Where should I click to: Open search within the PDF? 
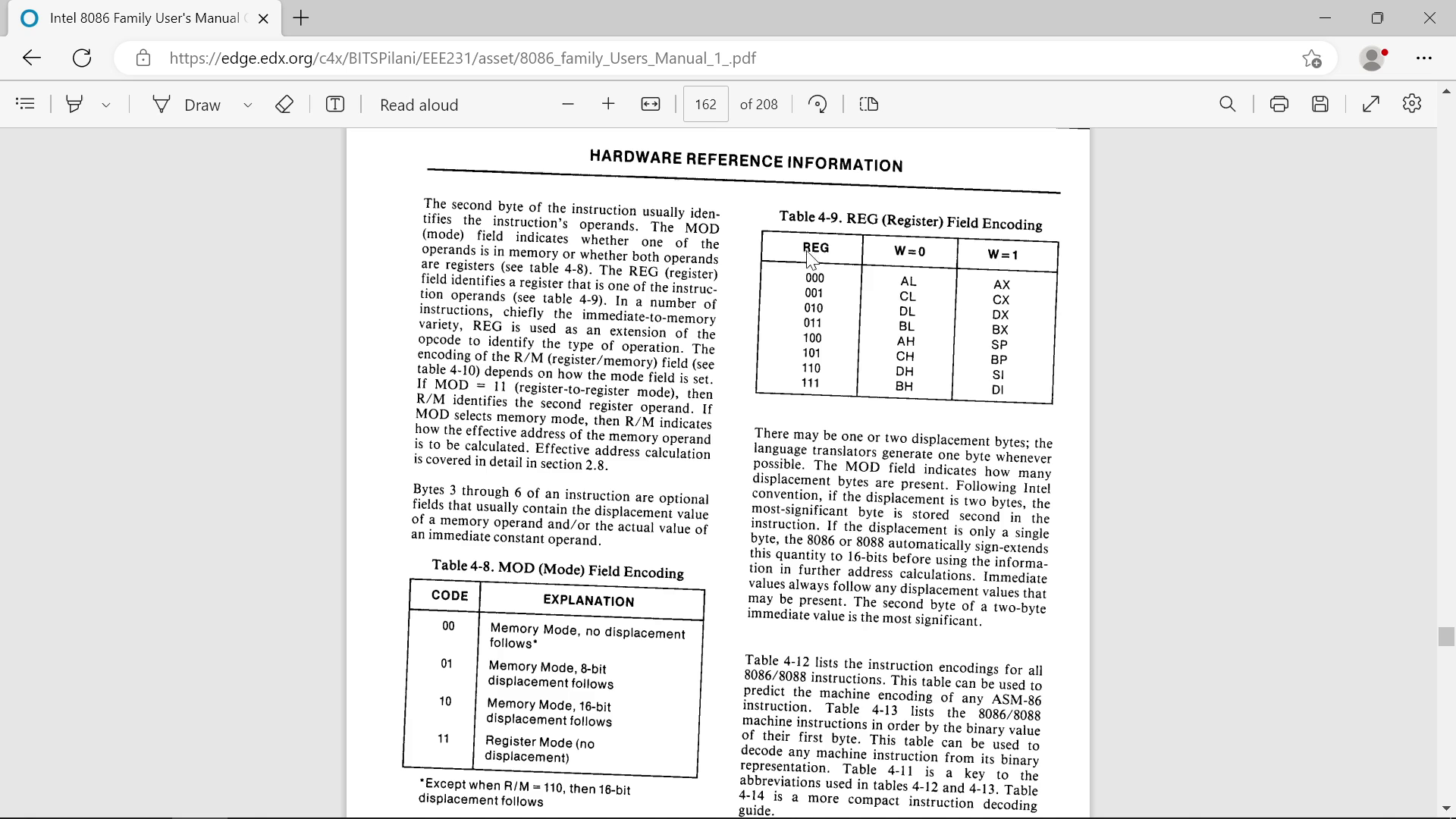tap(1228, 104)
